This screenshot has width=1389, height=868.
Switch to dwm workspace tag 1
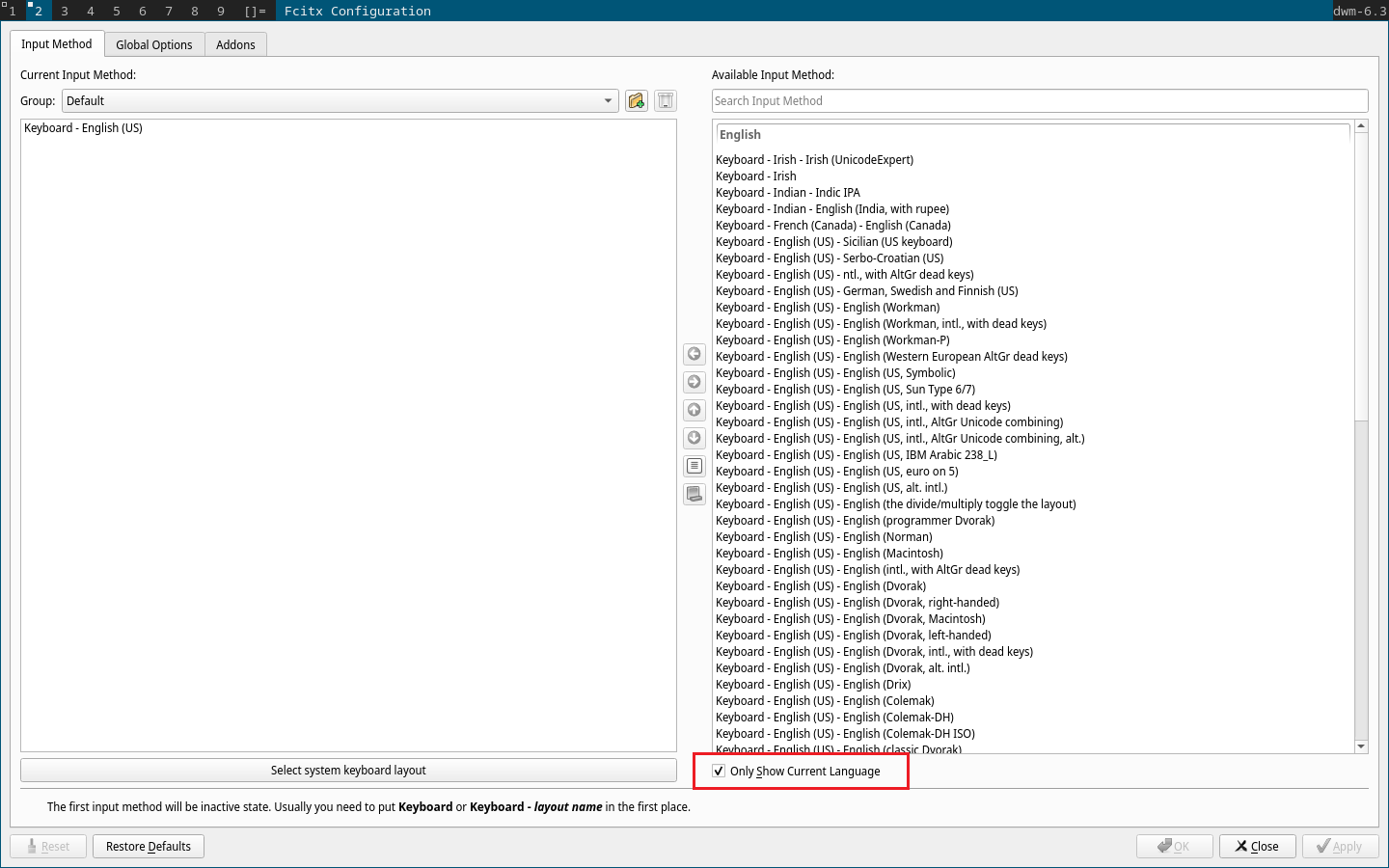coord(13,11)
